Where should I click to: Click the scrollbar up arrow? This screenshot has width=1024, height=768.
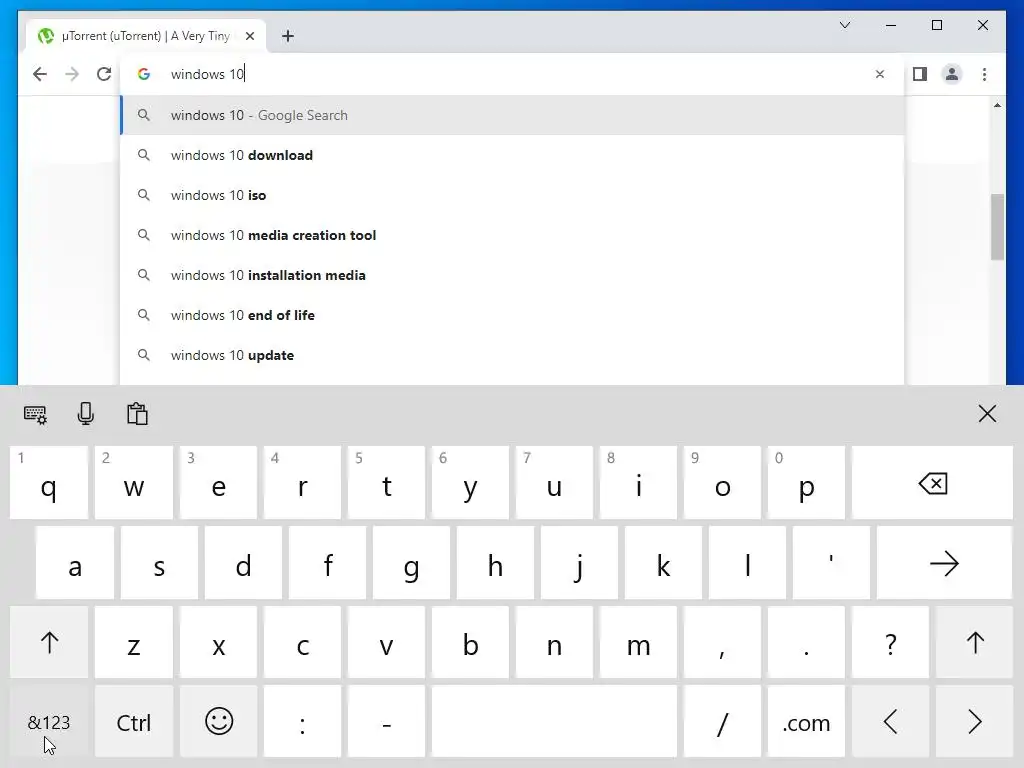pos(997,105)
